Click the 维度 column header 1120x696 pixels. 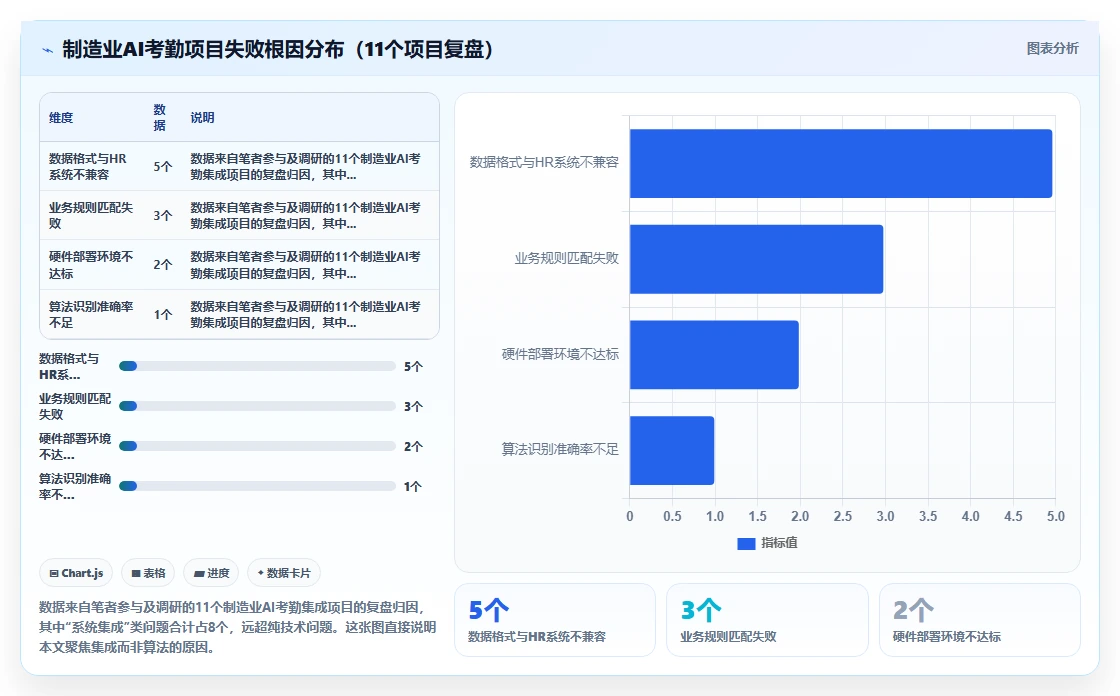tap(61, 118)
